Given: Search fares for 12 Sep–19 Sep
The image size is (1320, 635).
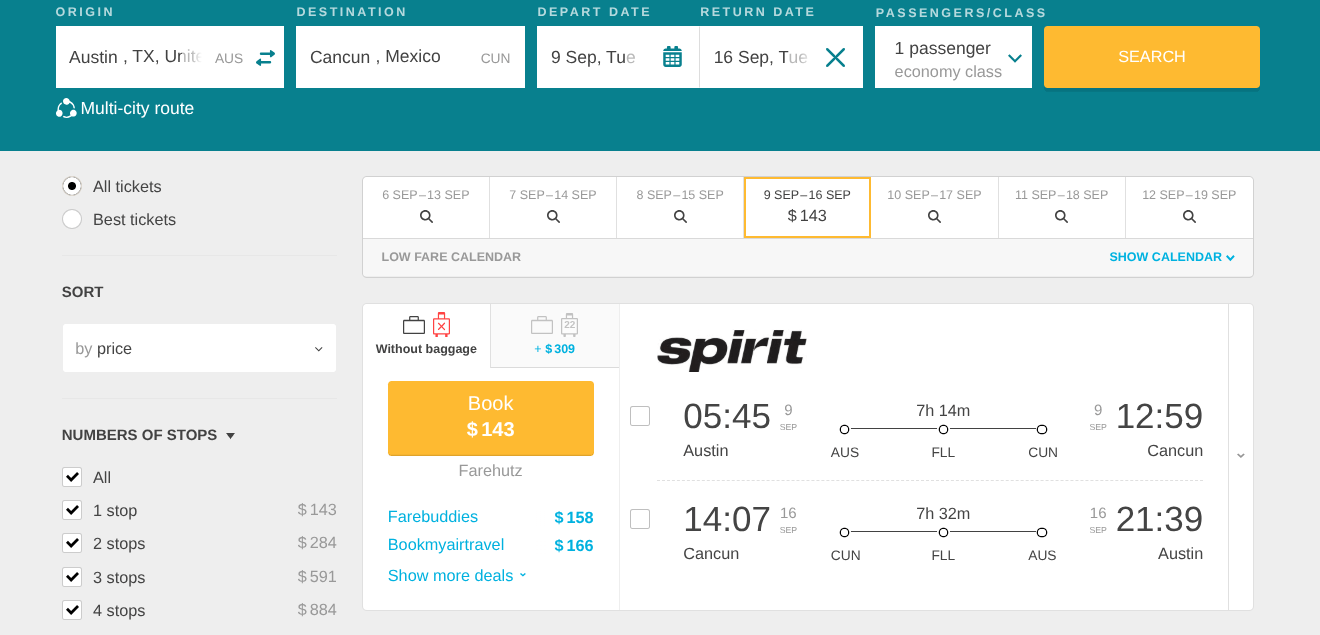Looking at the screenshot, I should coord(1189,216).
